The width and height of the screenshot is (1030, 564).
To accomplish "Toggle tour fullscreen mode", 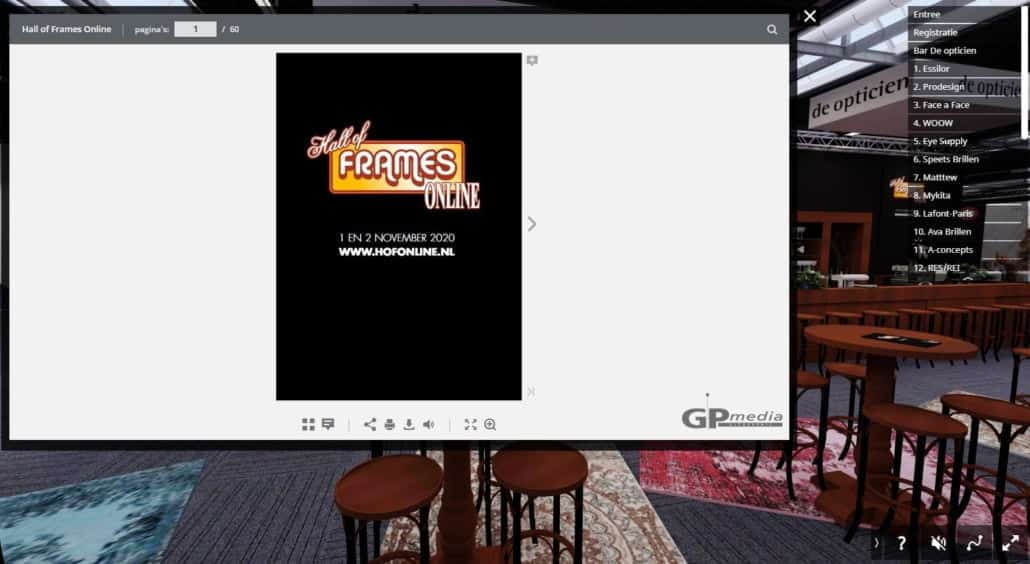I will [x=1010, y=543].
